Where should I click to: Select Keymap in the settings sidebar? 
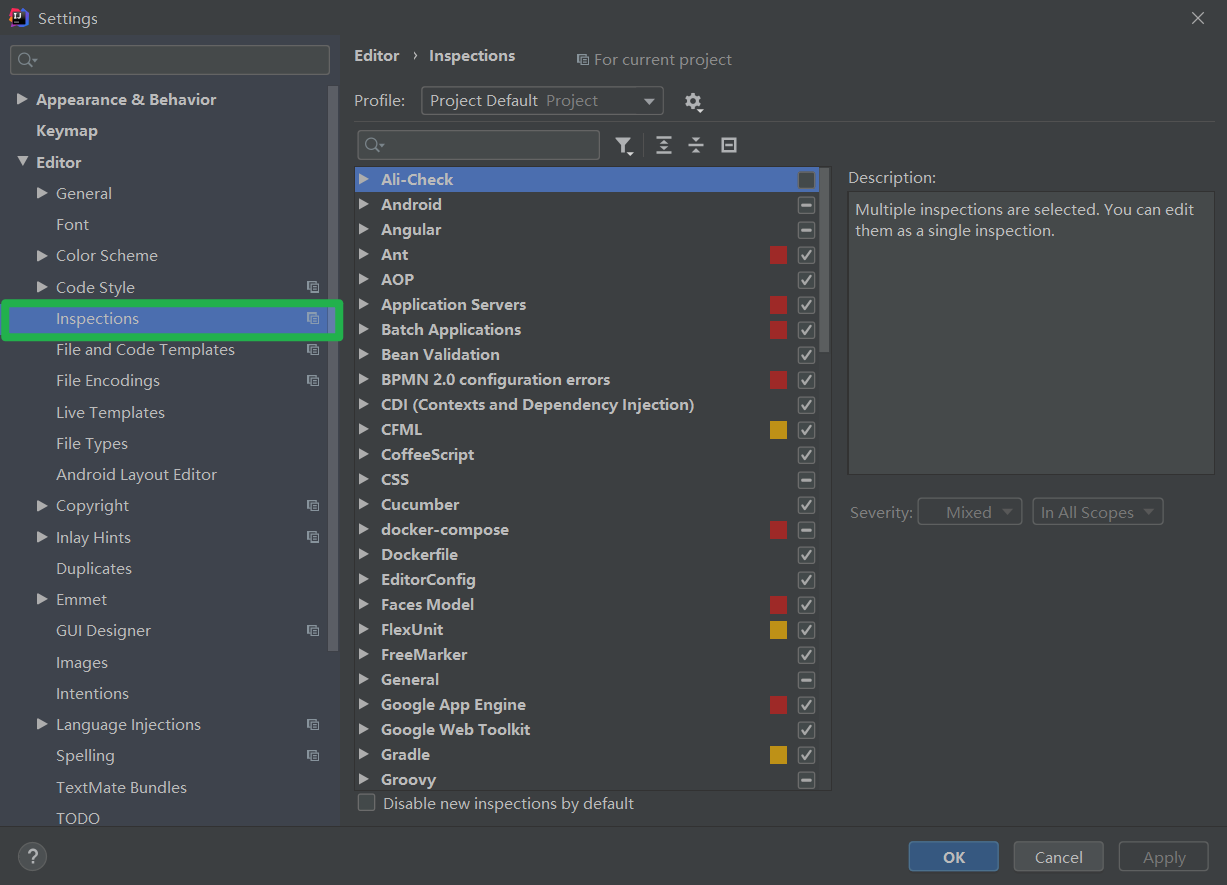[x=67, y=131]
